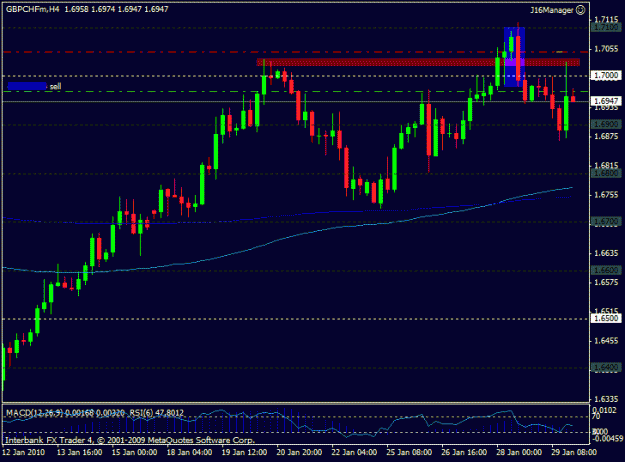
Task: Select the blue highlighted rectangle at the peak
Action: 514,57
